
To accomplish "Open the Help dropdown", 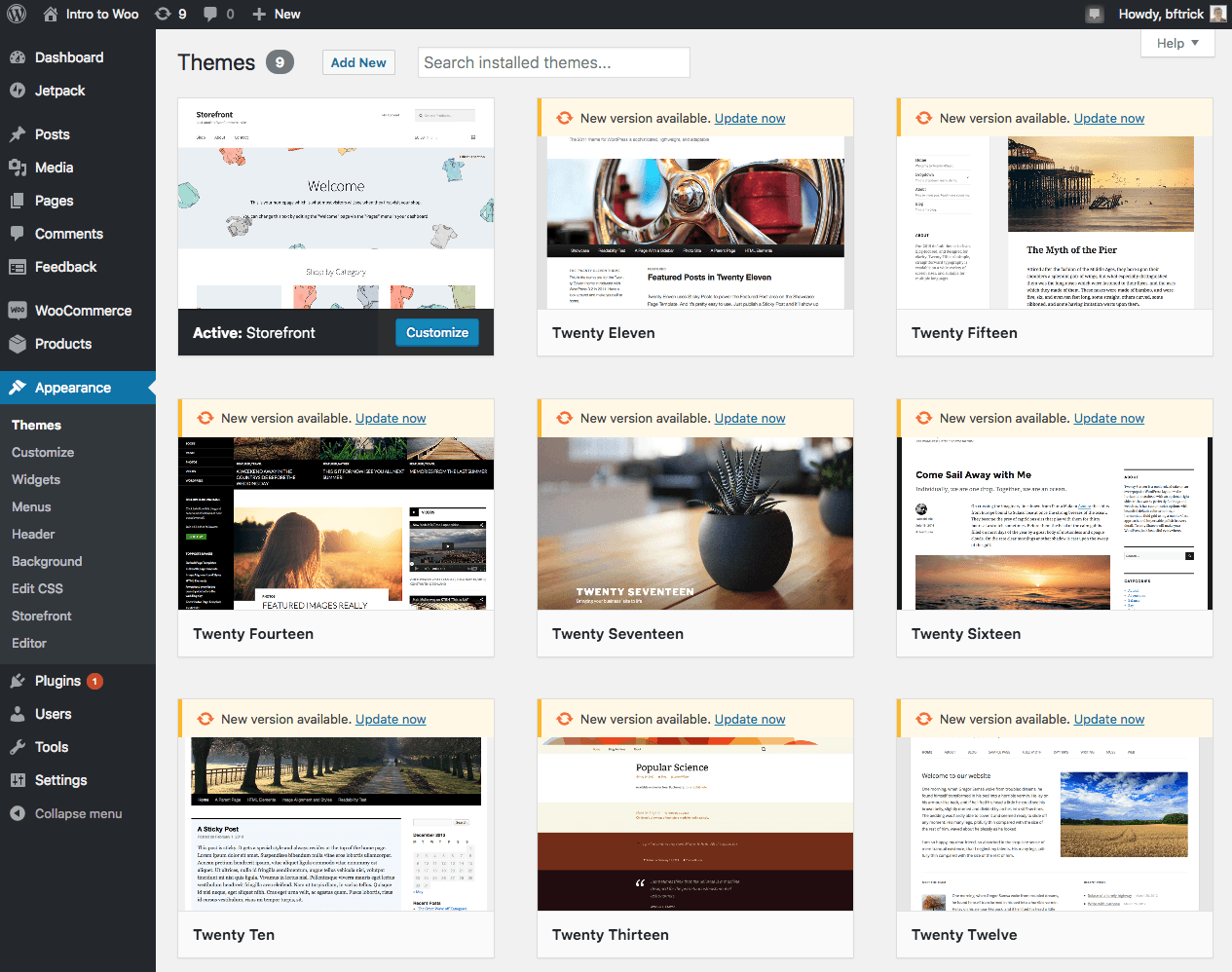I will click(1176, 43).
